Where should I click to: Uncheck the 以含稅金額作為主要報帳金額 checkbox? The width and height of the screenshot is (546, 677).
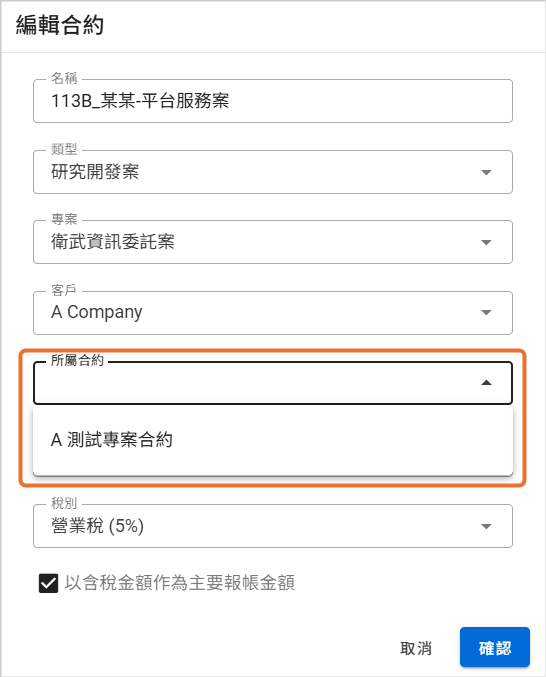click(48, 583)
